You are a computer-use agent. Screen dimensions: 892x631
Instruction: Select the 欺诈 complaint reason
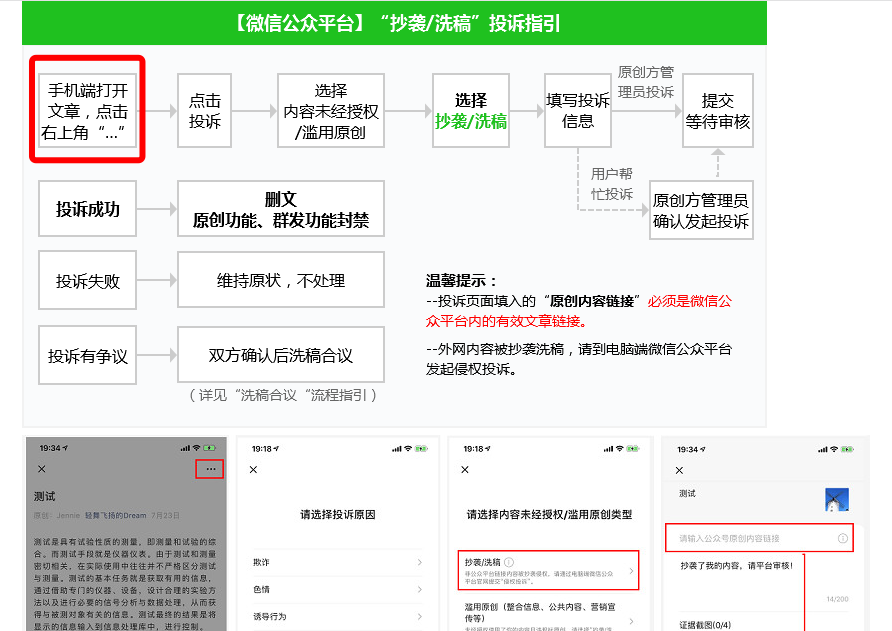click(337, 562)
